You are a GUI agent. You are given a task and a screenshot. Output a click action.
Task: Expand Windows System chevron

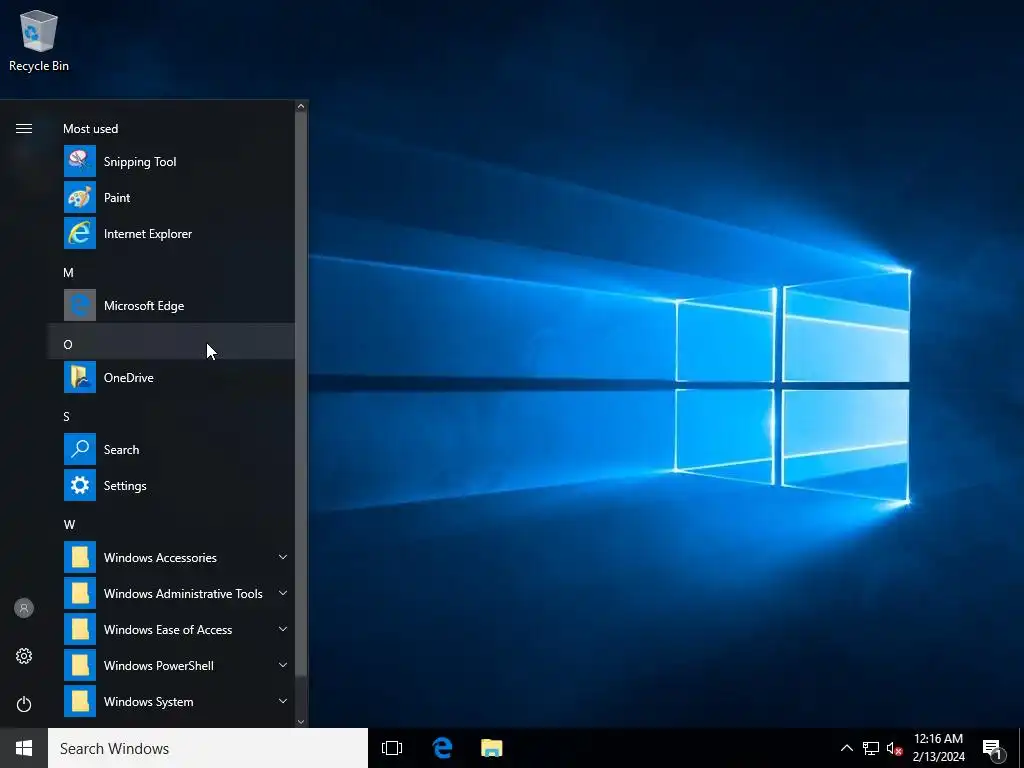click(283, 701)
